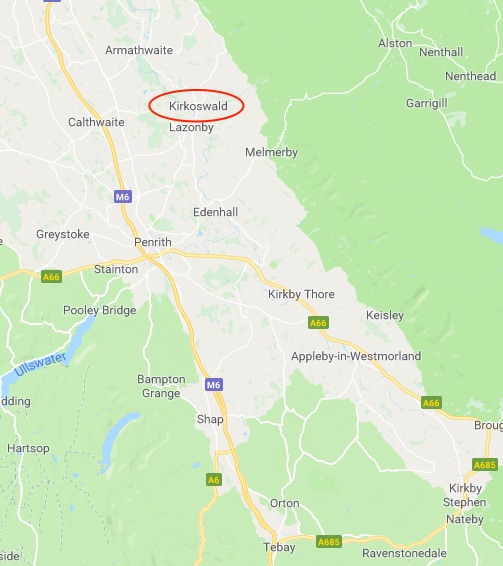Click the M6 road shield near Penrith
The width and height of the screenshot is (503, 566).
[123, 197]
